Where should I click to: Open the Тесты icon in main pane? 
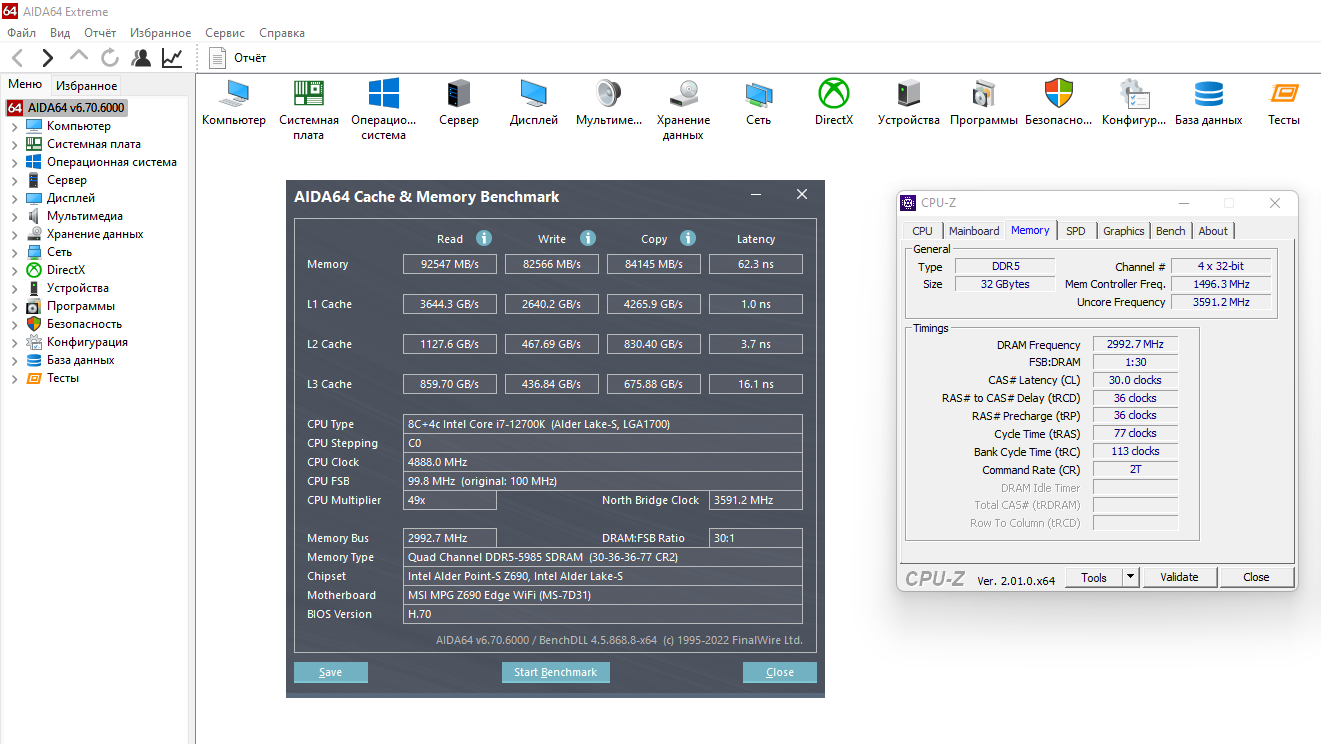pos(1284,94)
